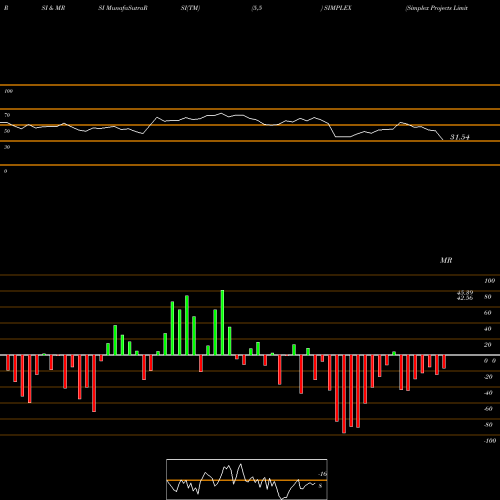Click the deepest red bar in MR histogram

(x=344, y=394)
